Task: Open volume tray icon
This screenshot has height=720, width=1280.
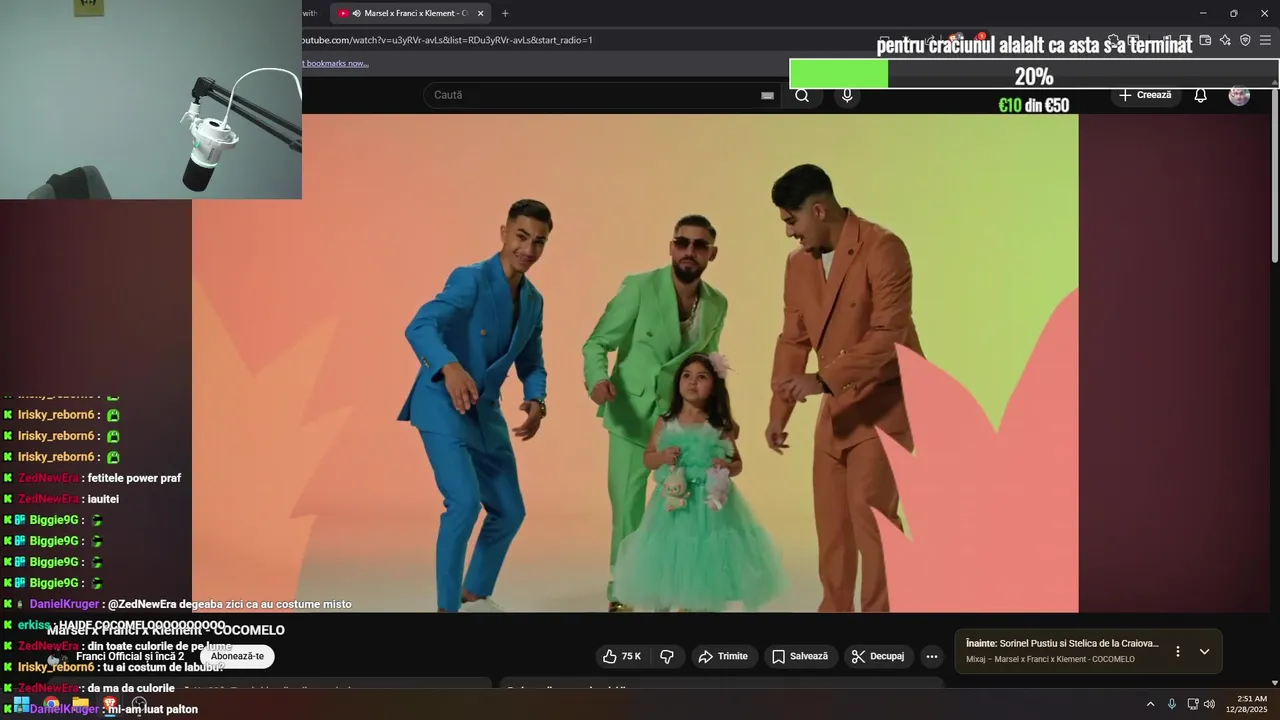Action: pos(1209,704)
